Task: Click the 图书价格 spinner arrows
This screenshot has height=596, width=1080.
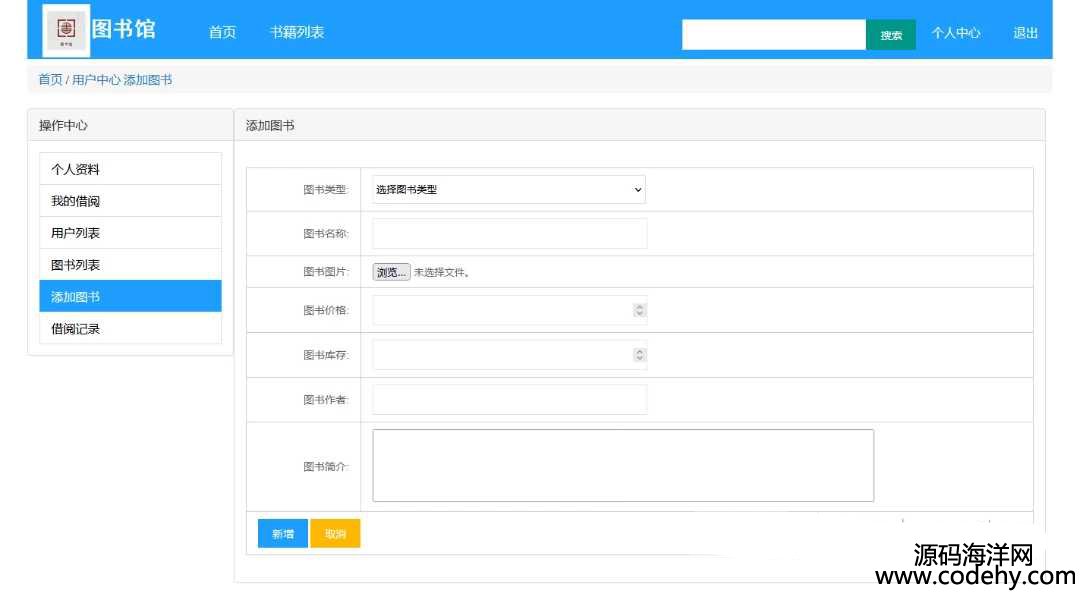Action: [x=640, y=310]
